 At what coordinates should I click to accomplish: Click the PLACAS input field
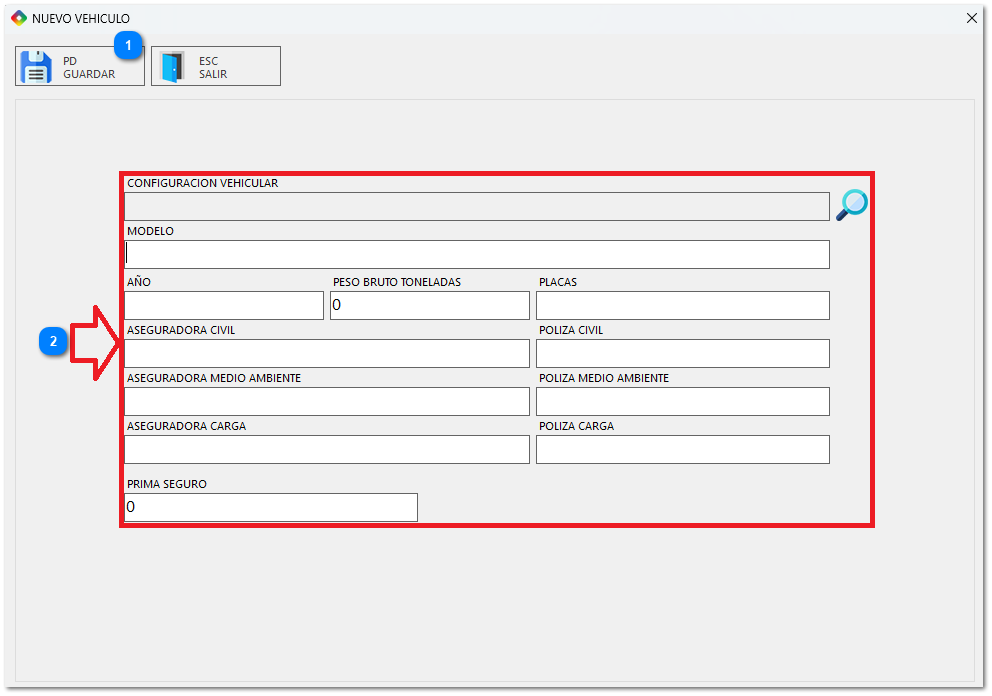click(682, 305)
